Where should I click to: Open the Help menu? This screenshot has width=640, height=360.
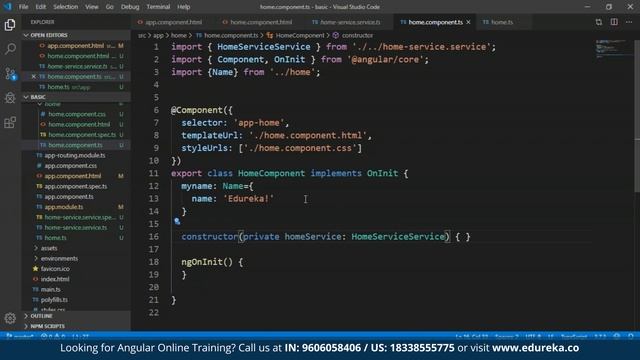(184, 7)
